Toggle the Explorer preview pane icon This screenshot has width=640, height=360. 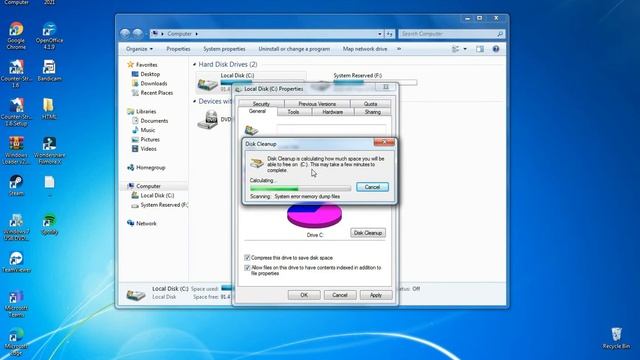pyautogui.click(x=480, y=49)
